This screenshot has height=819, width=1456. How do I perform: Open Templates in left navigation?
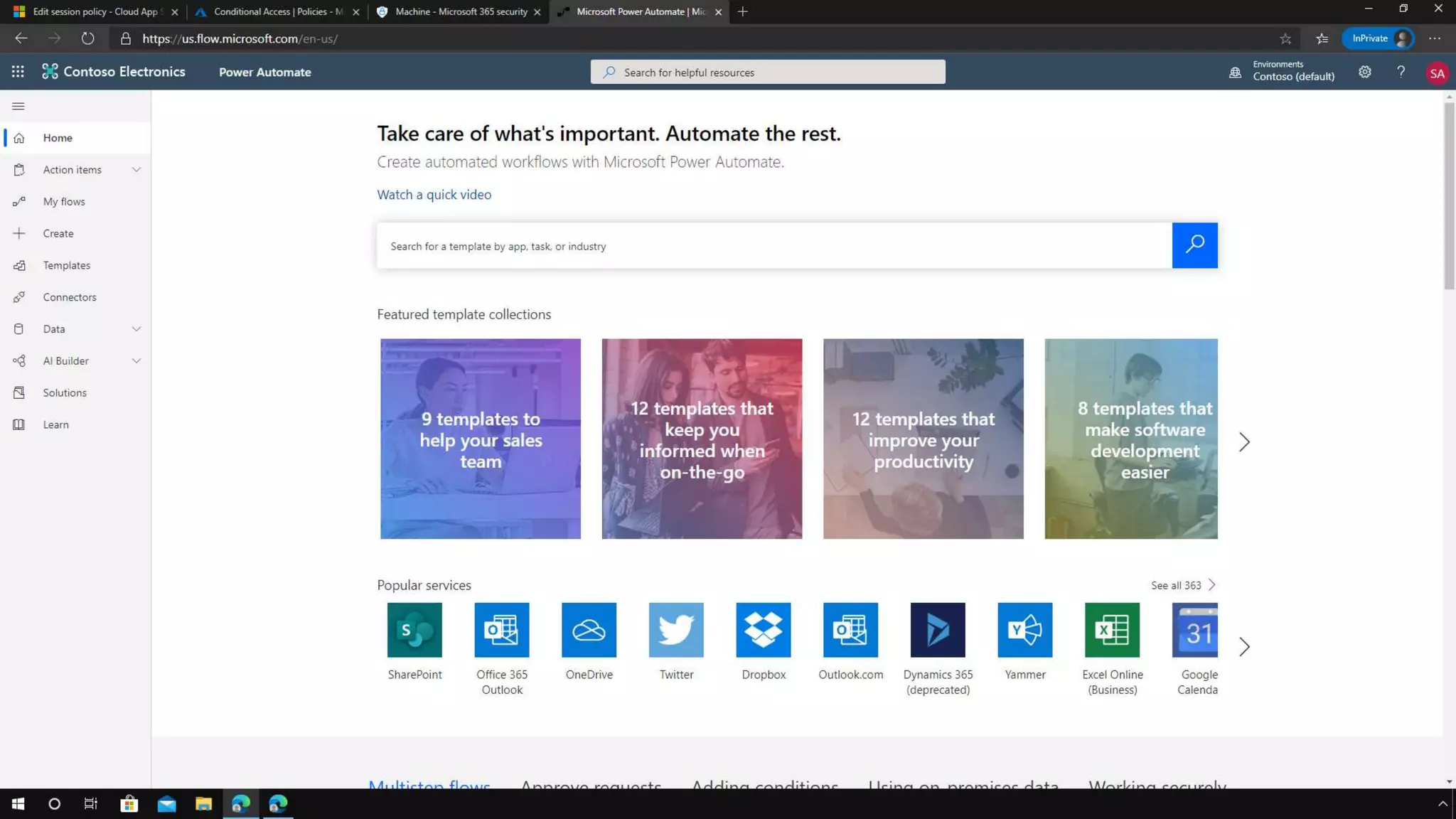75,265
